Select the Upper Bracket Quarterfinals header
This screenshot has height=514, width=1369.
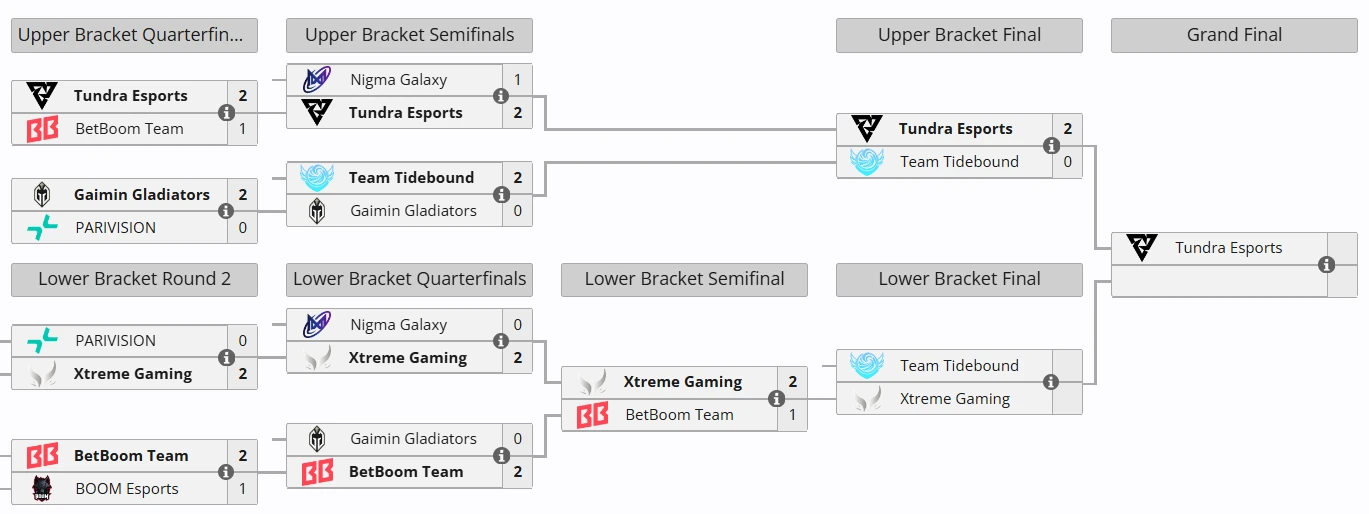click(134, 35)
